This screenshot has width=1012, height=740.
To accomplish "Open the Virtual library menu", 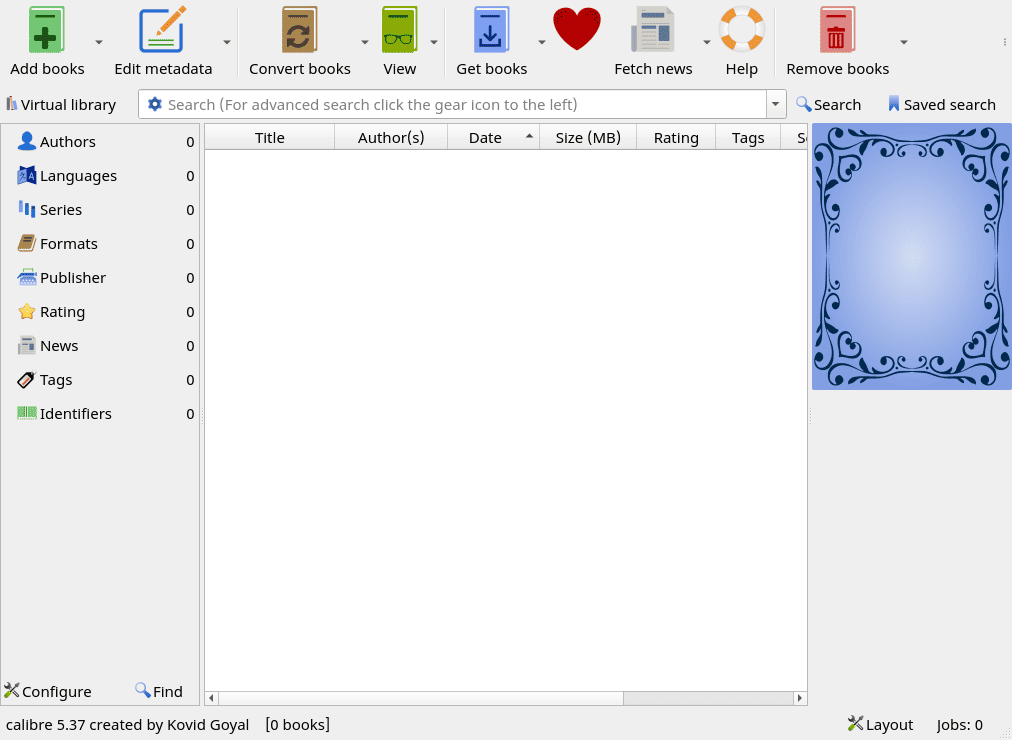I will pyautogui.click(x=61, y=105).
